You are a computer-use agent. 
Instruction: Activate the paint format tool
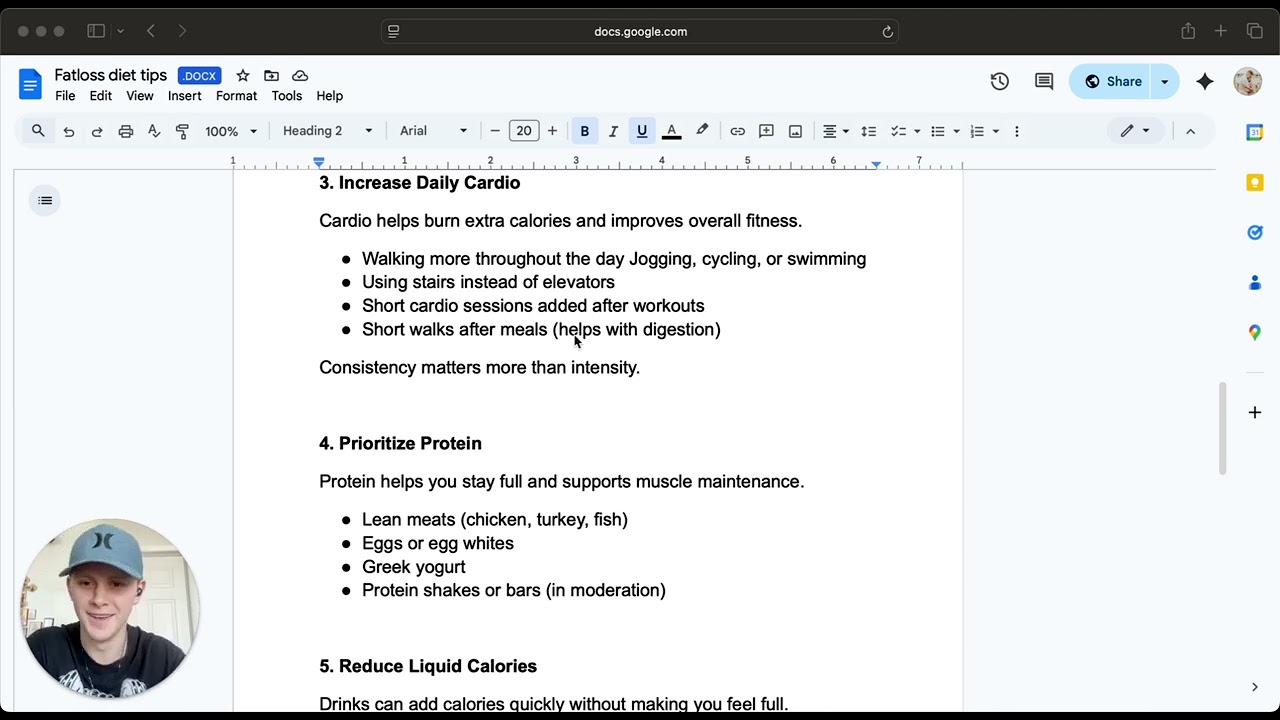tap(182, 131)
